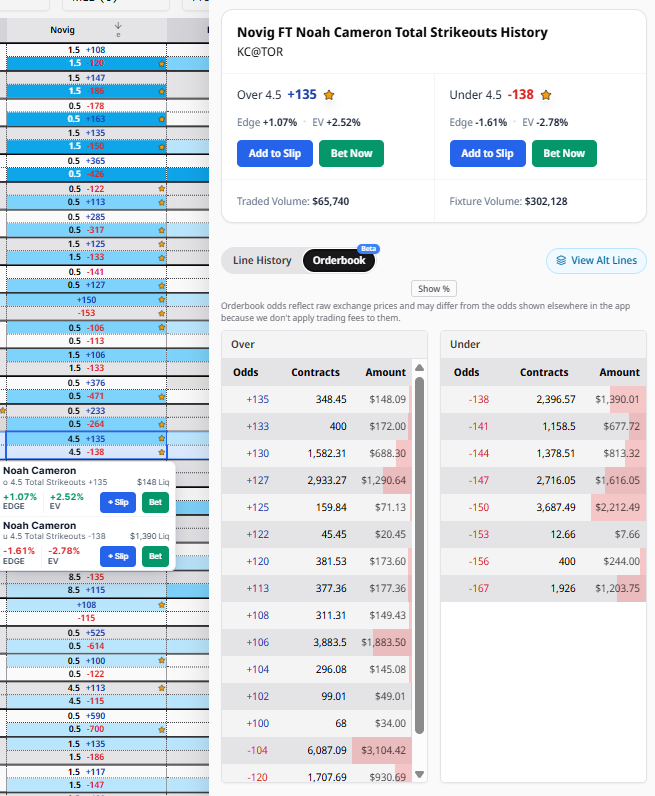Viewport: 655px width, 796px height.
Task: Click the 0.5 -614 cell
Action: (x=86, y=646)
